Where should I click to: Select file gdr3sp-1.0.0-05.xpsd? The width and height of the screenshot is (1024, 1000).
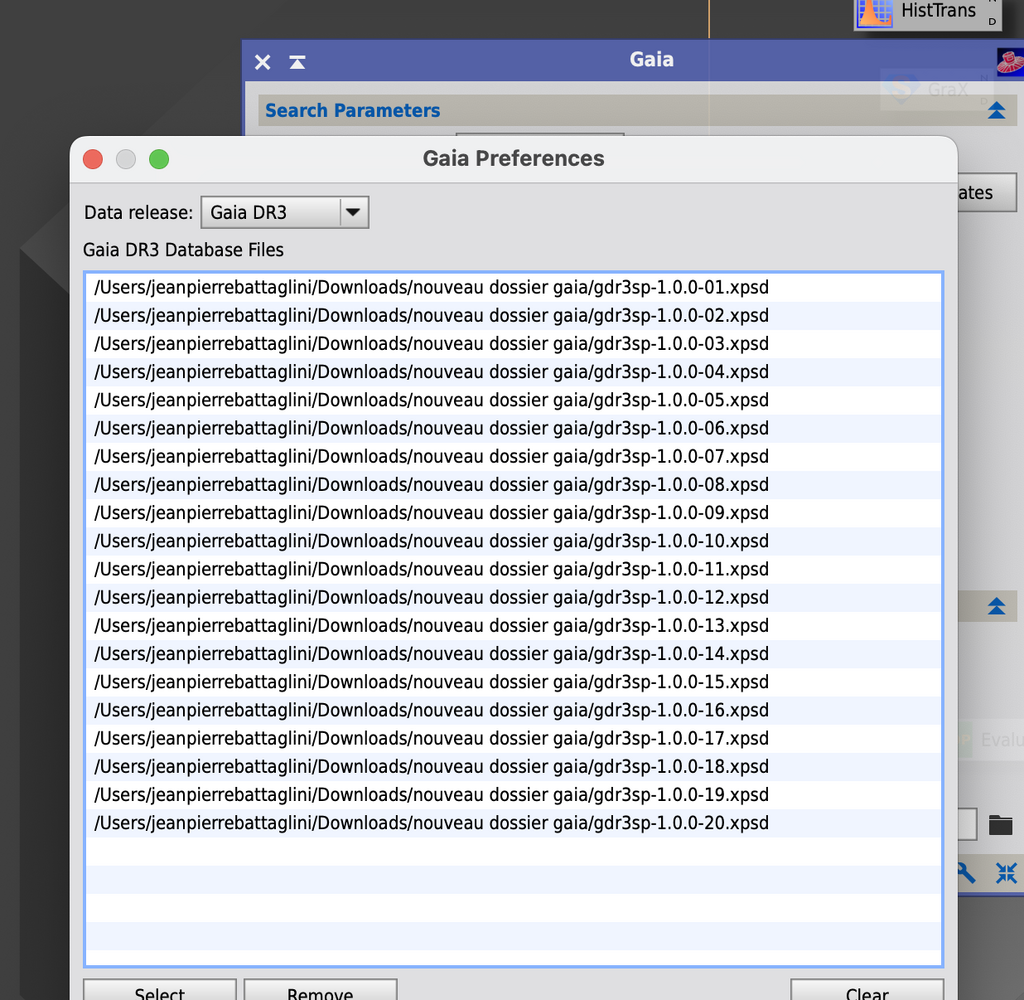coord(513,400)
